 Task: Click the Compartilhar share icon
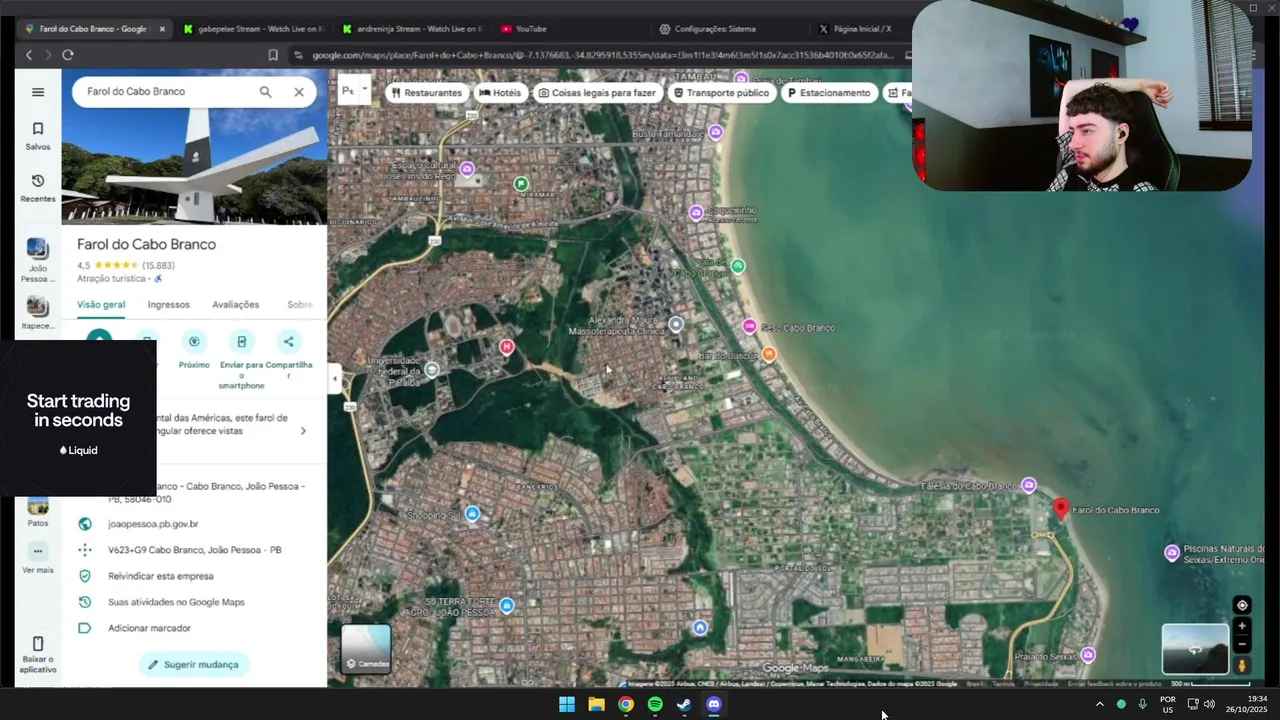[x=288, y=342]
